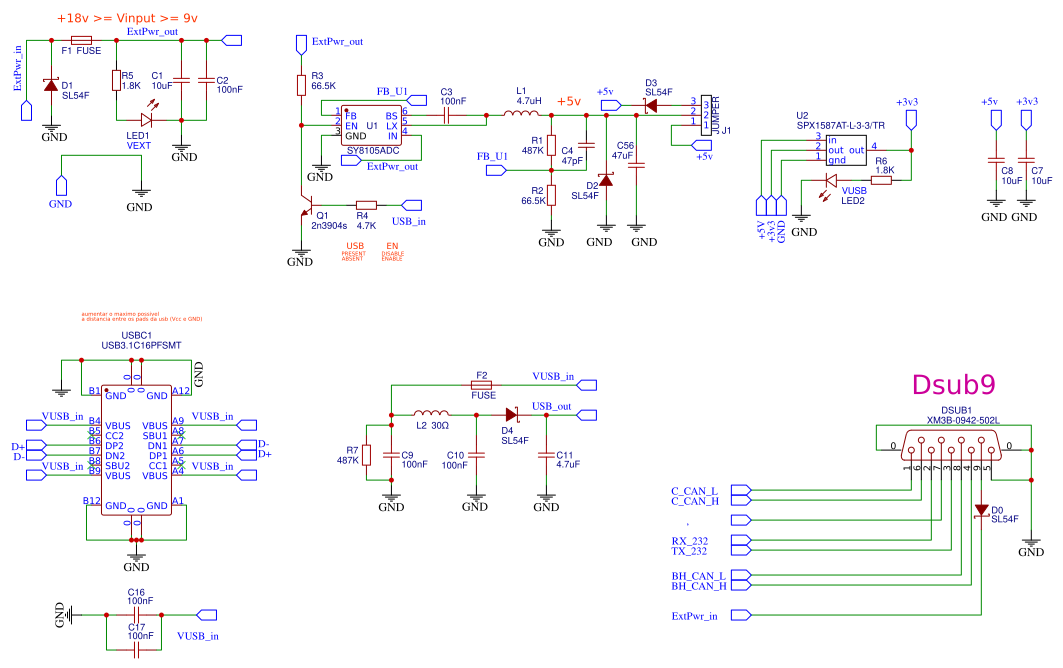Viewport: 1063px width, 668px height.
Task: Click VUSB_in label near C17
Action: (198, 636)
